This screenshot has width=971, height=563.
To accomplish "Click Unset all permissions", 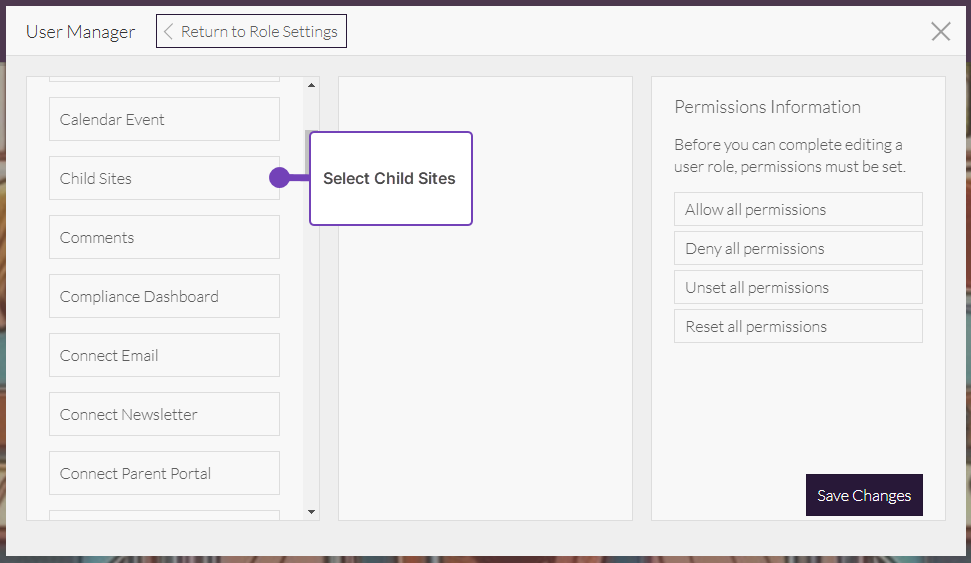I will (x=797, y=287).
